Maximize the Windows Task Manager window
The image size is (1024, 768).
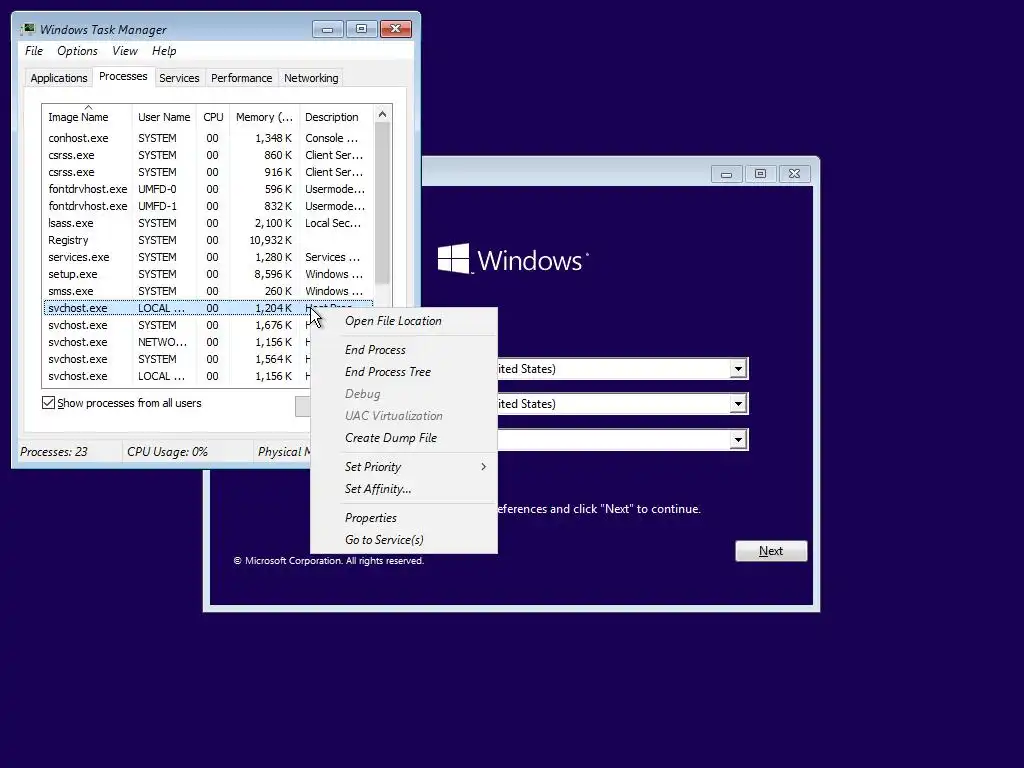pyautogui.click(x=361, y=29)
